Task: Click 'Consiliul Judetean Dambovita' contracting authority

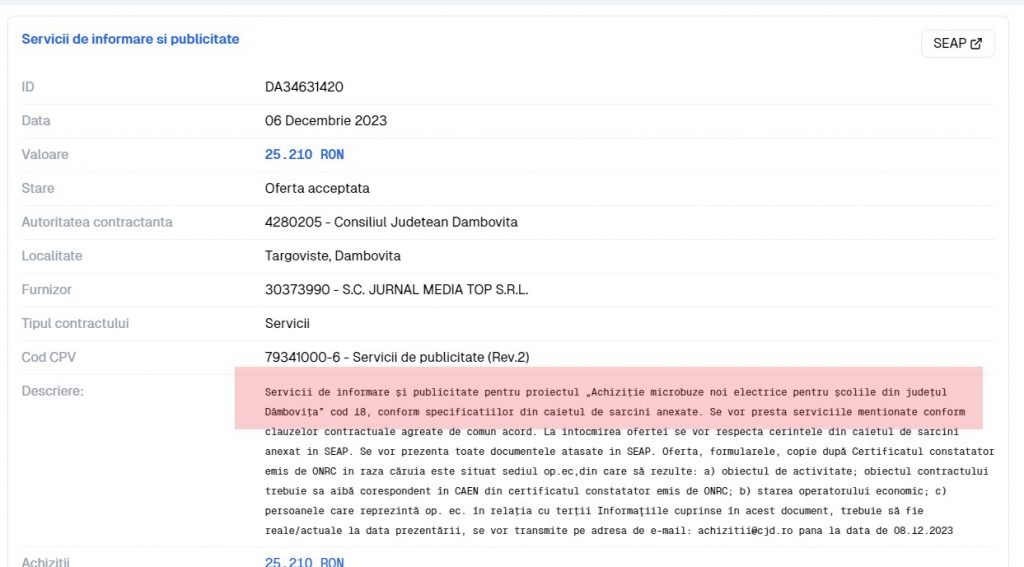Action: pos(391,222)
